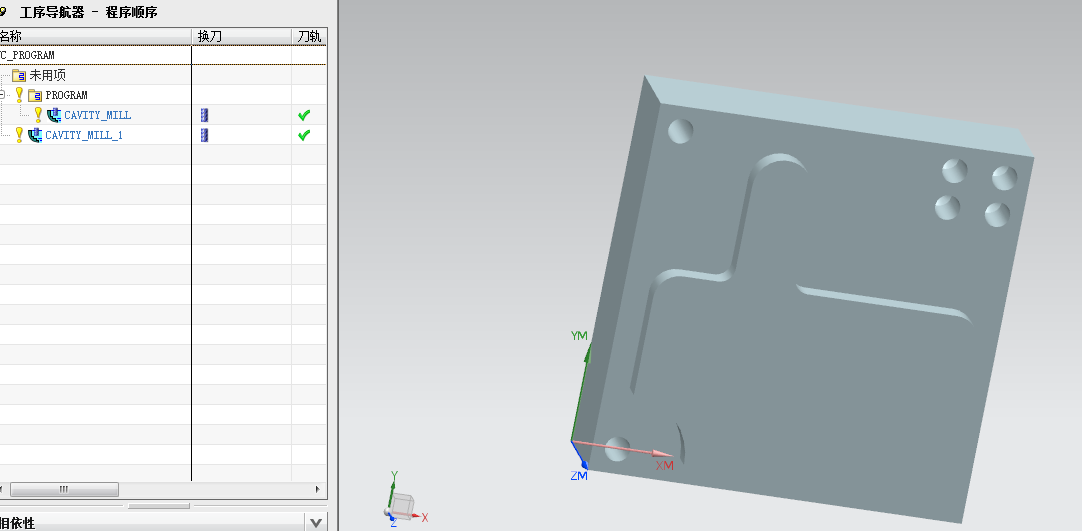Click the 换刀 column header
Image resolution: width=1082 pixels, height=531 pixels.
pyautogui.click(x=241, y=36)
